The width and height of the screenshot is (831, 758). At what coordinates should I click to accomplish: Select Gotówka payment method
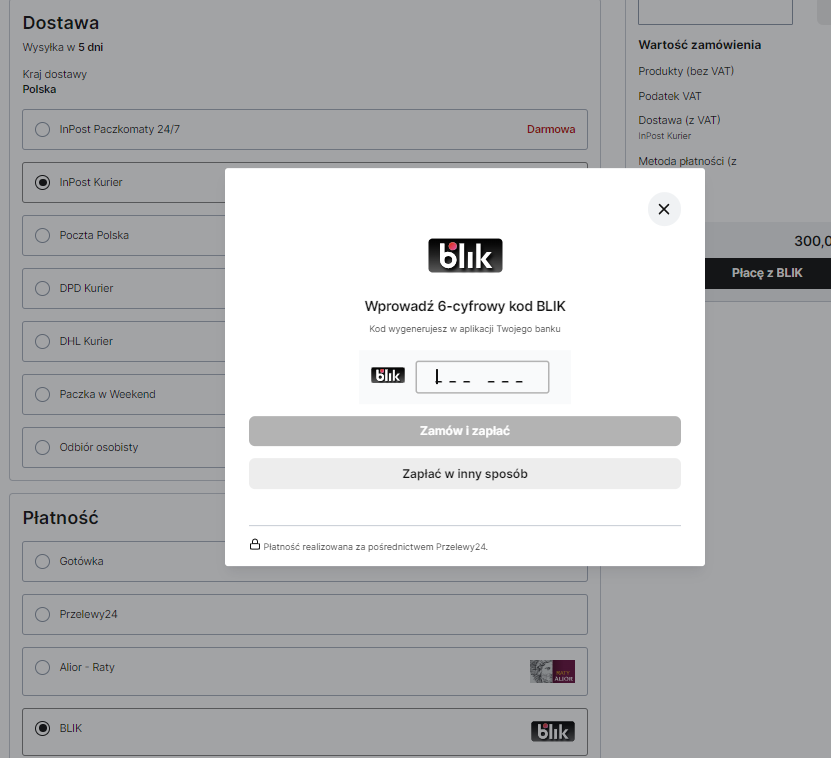pyautogui.click(x=42, y=561)
